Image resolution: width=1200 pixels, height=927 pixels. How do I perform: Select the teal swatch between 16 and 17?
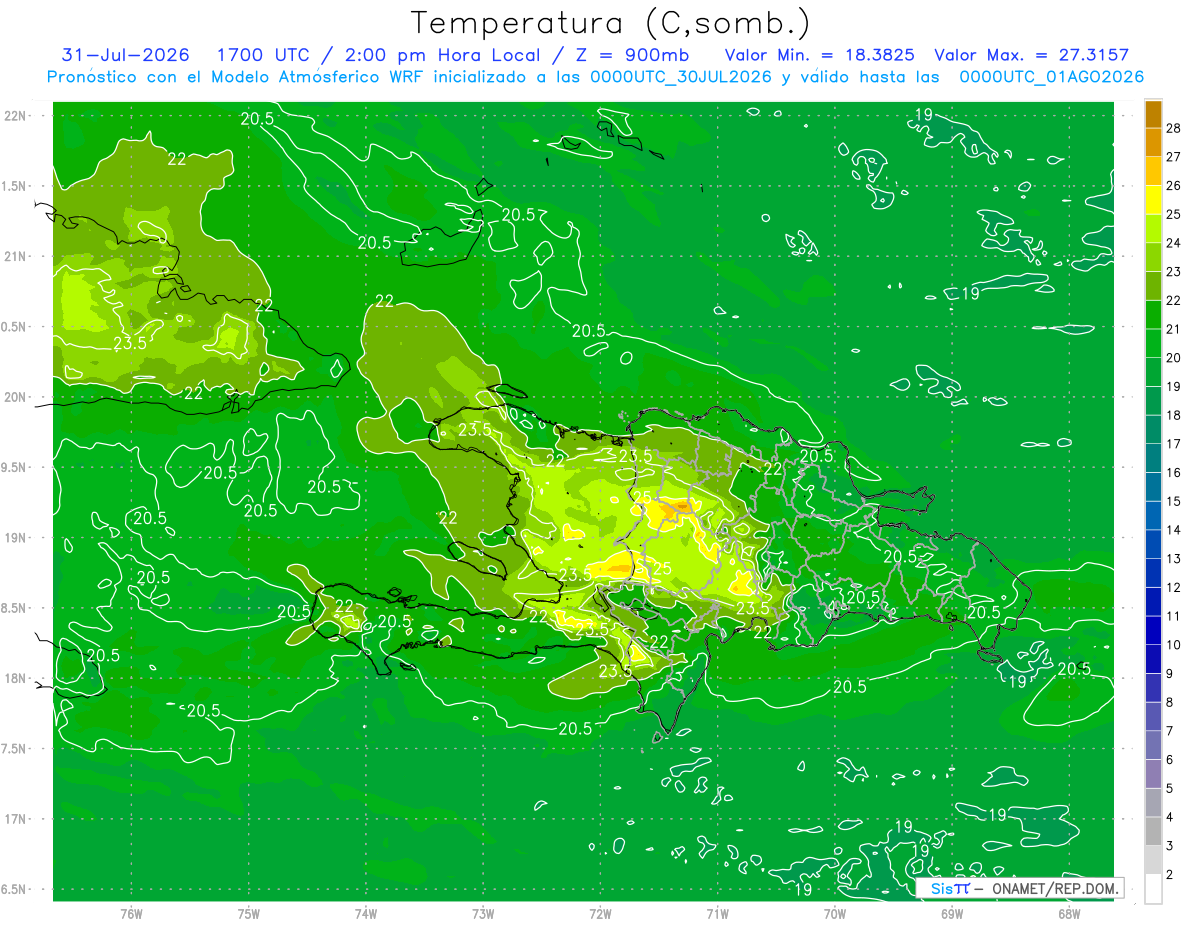[1153, 459]
